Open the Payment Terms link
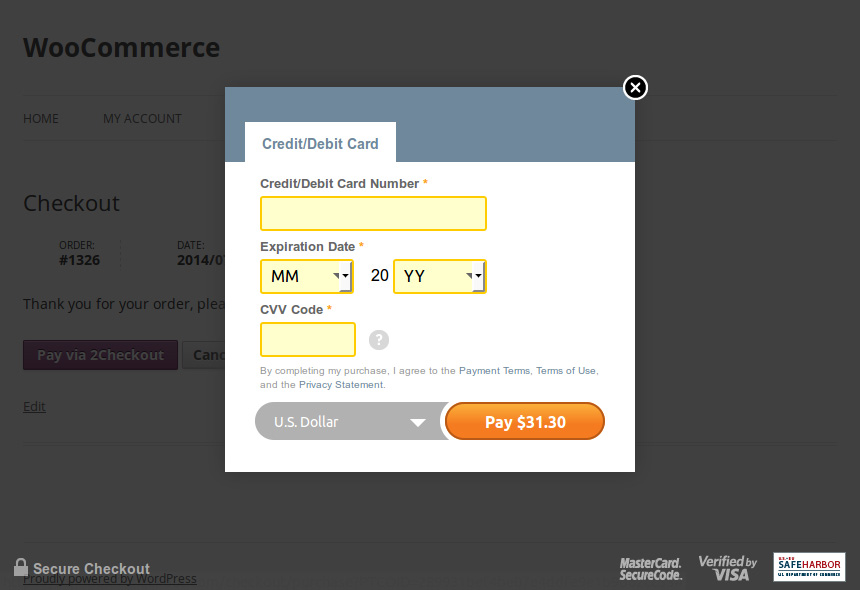 click(x=494, y=370)
